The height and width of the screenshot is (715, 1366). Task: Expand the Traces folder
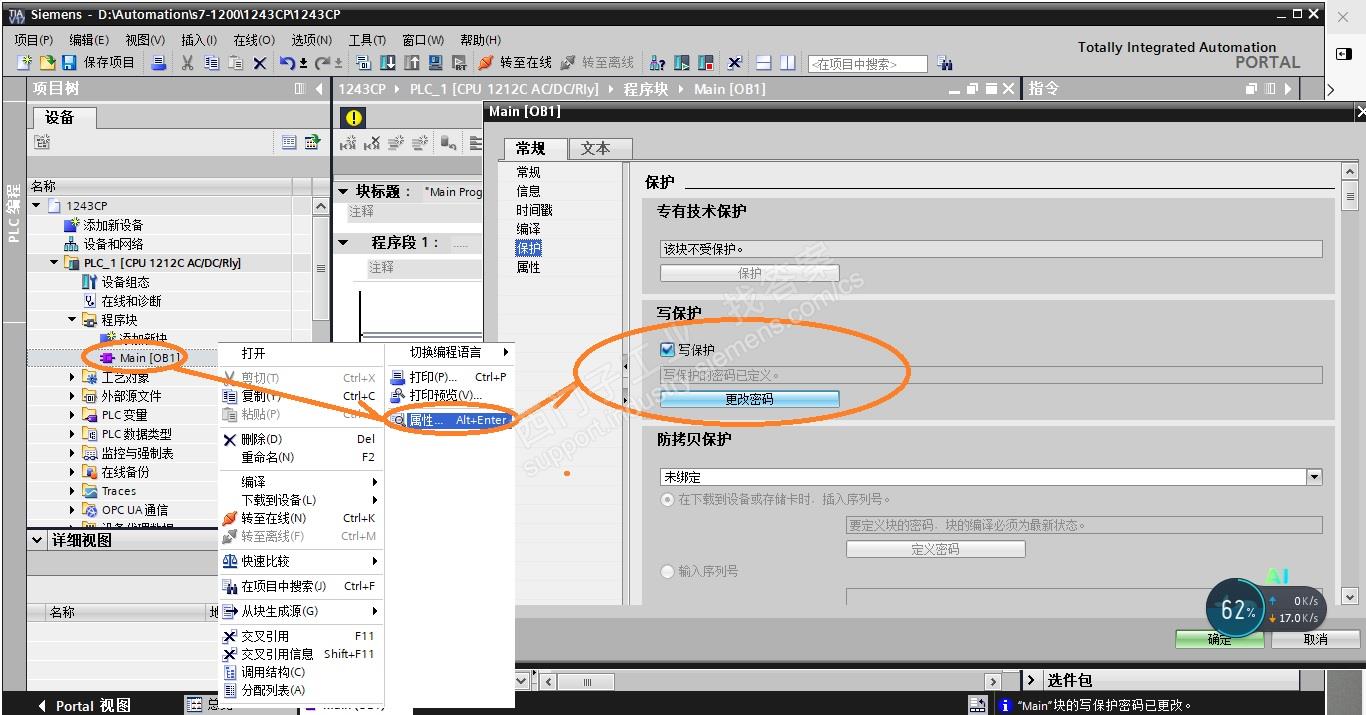point(72,491)
